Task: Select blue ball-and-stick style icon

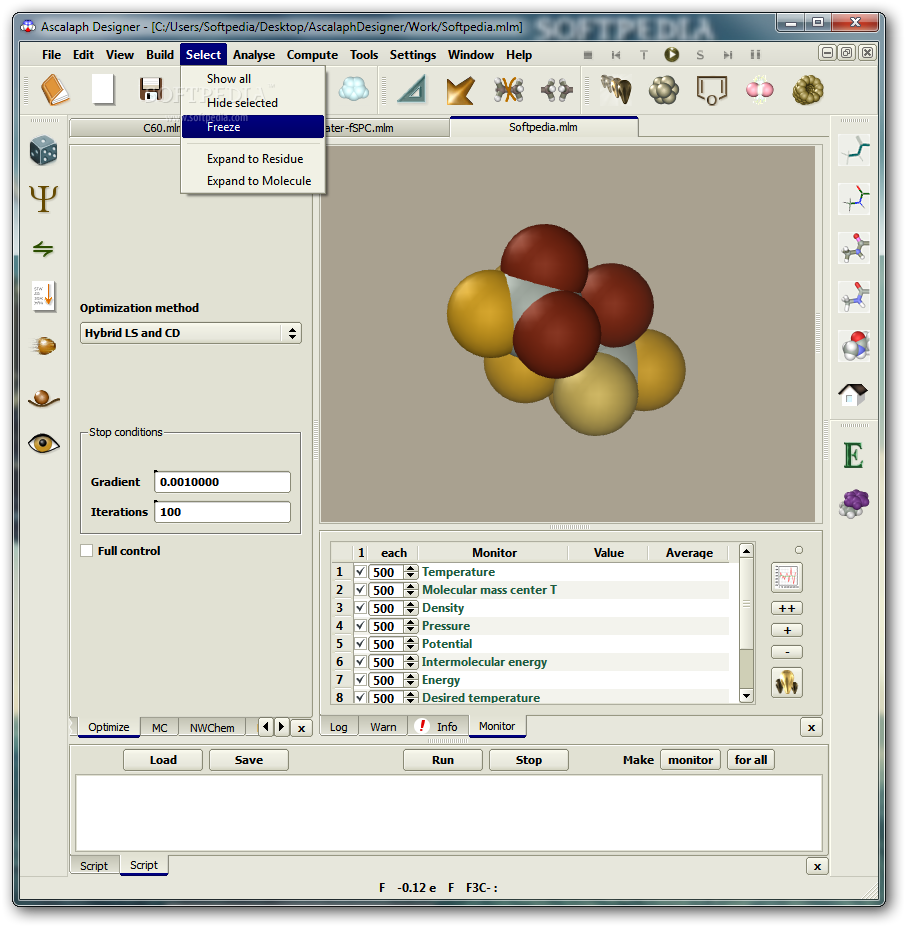Action: point(855,297)
